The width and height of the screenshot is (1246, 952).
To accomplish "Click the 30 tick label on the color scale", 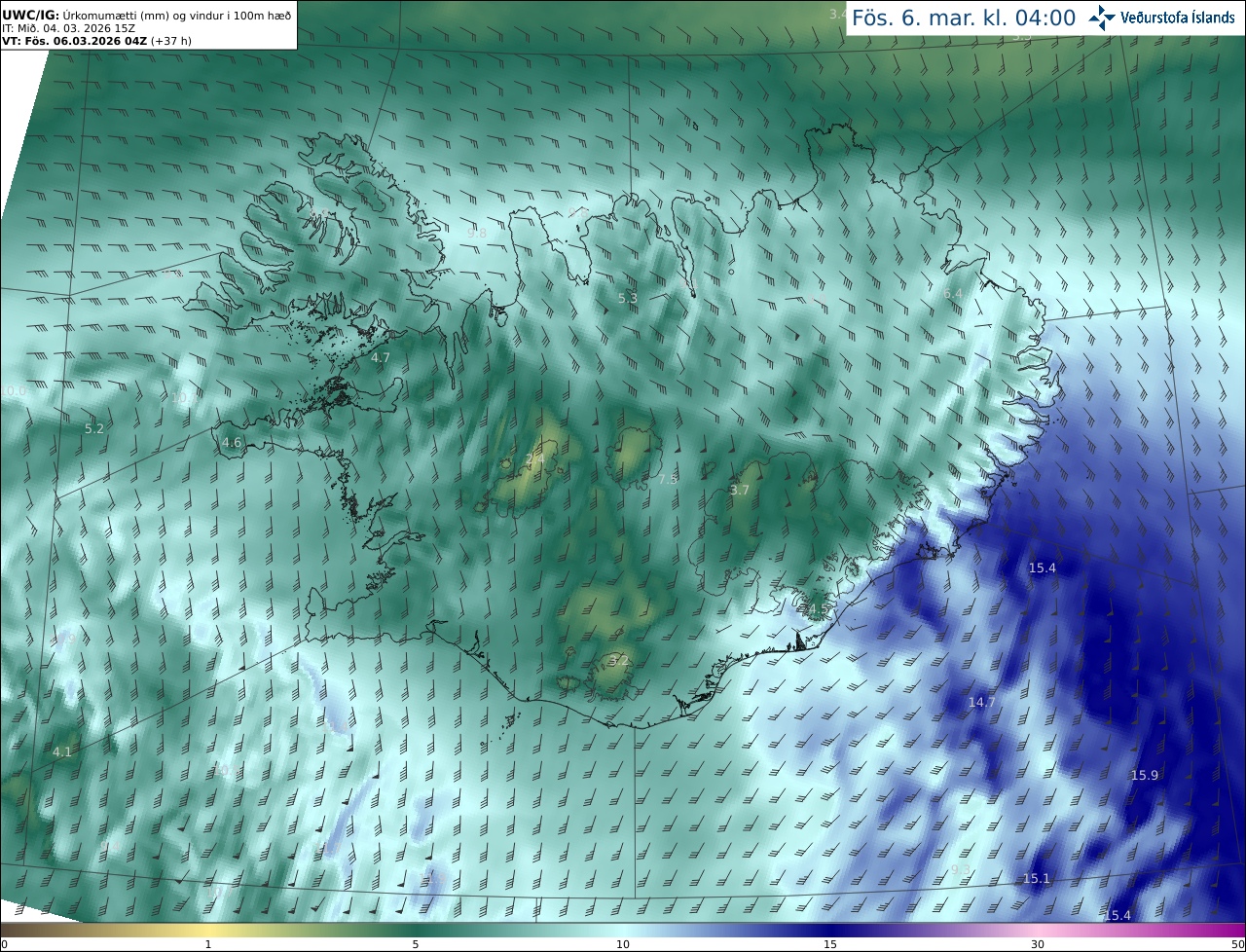I will (1038, 944).
